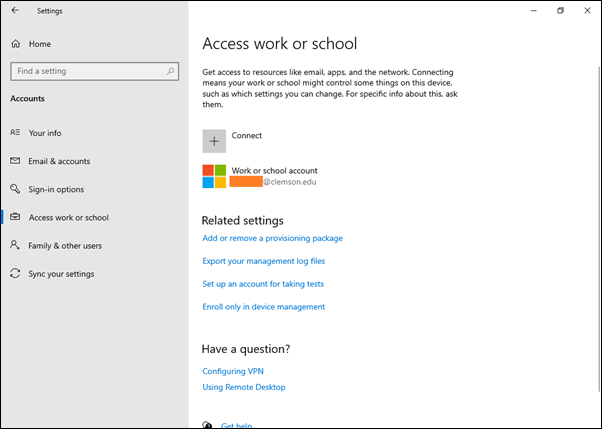
Task: Click the search magnifier icon
Action: pos(170,71)
